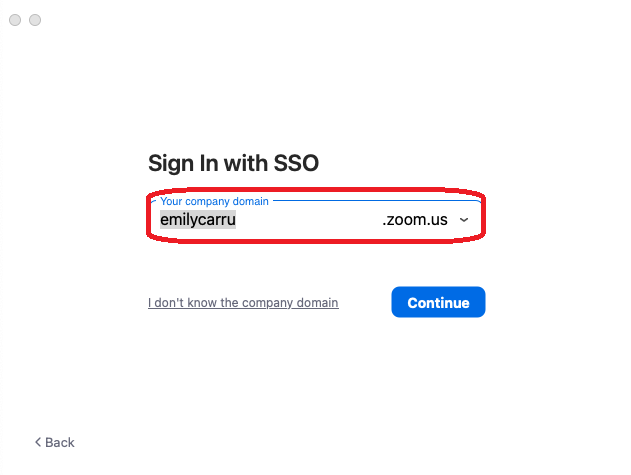Screen dimensions: 631x475
Task: Select the .zoom.us domain suffix
Action: click(x=414, y=220)
